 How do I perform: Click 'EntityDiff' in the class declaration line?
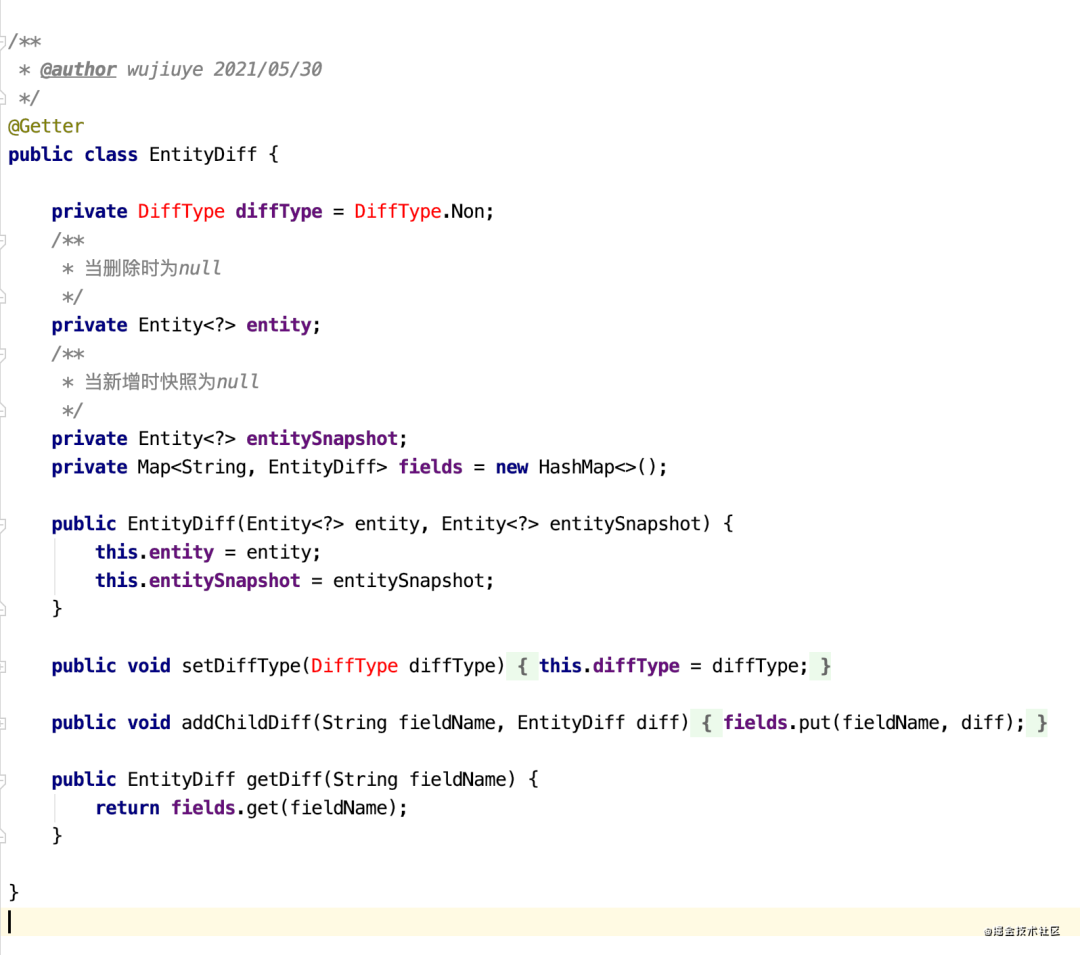tap(202, 154)
